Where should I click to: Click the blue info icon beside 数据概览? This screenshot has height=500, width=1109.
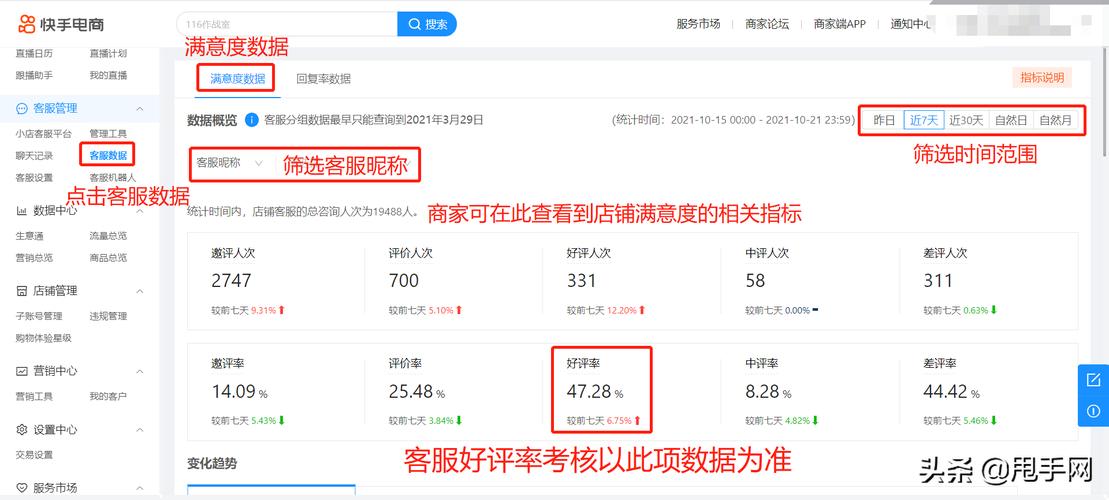click(251, 120)
